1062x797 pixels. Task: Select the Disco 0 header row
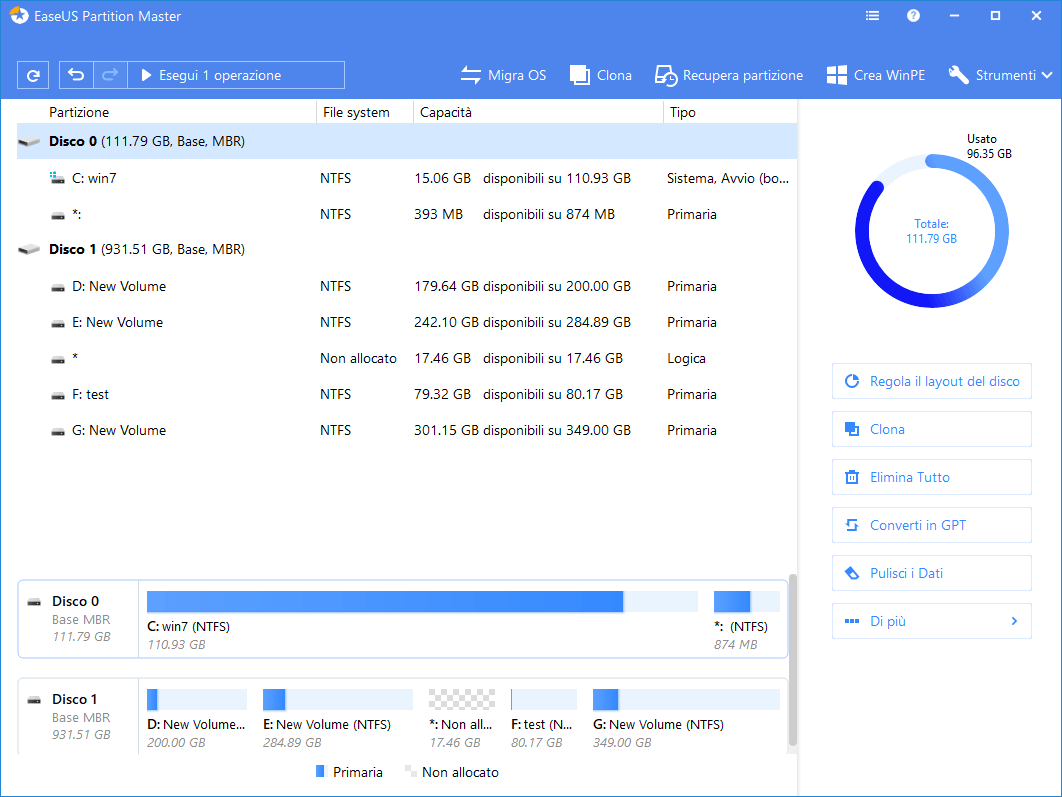[406, 141]
